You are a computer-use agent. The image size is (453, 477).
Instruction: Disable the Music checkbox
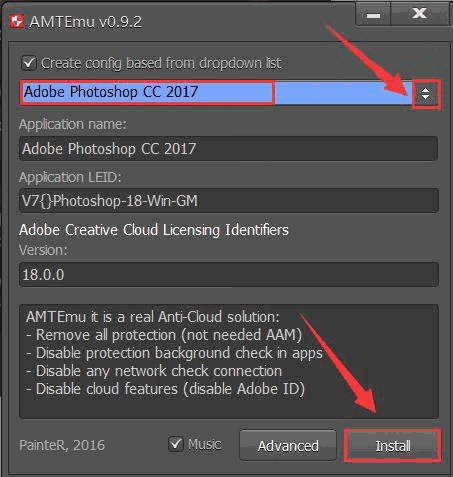(176, 444)
